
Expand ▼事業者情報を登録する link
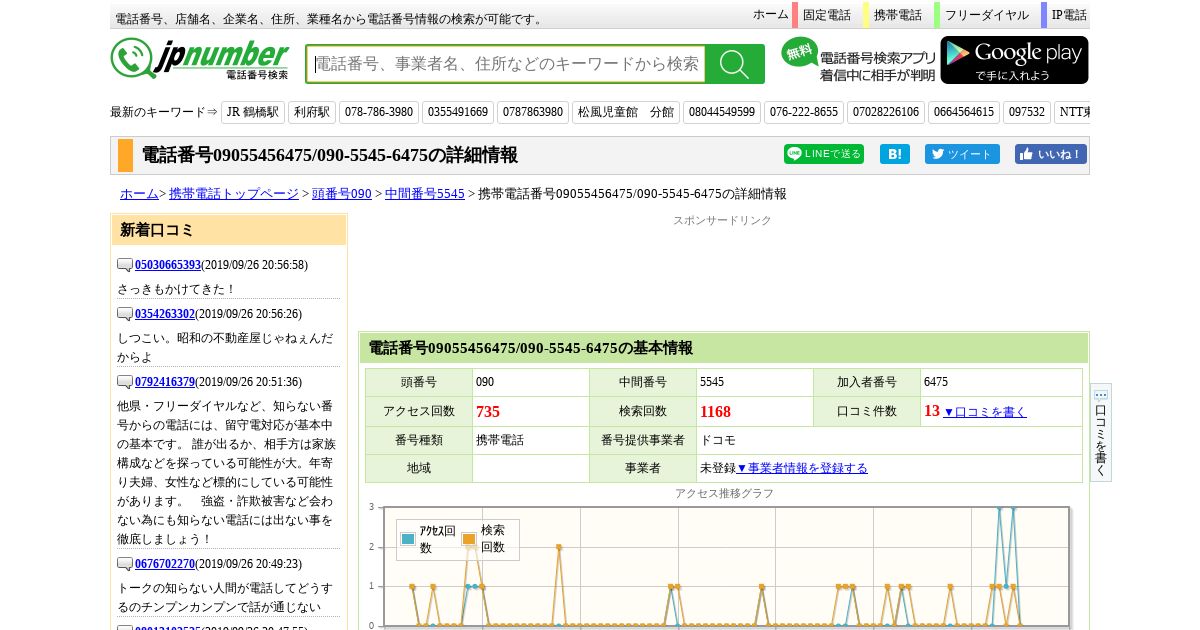[802, 468]
